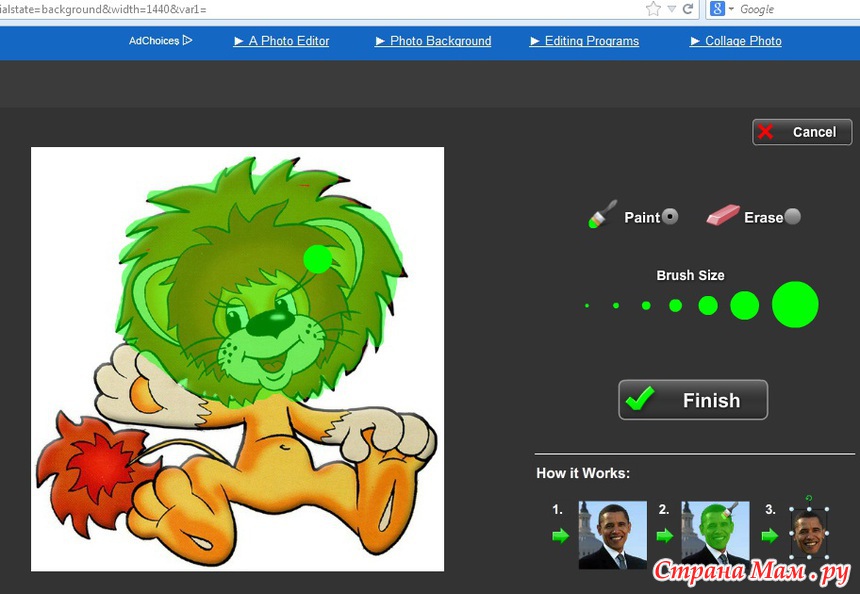This screenshot has height=594, width=860.
Task: Reload the page with refresh icon
Action: [688, 9]
